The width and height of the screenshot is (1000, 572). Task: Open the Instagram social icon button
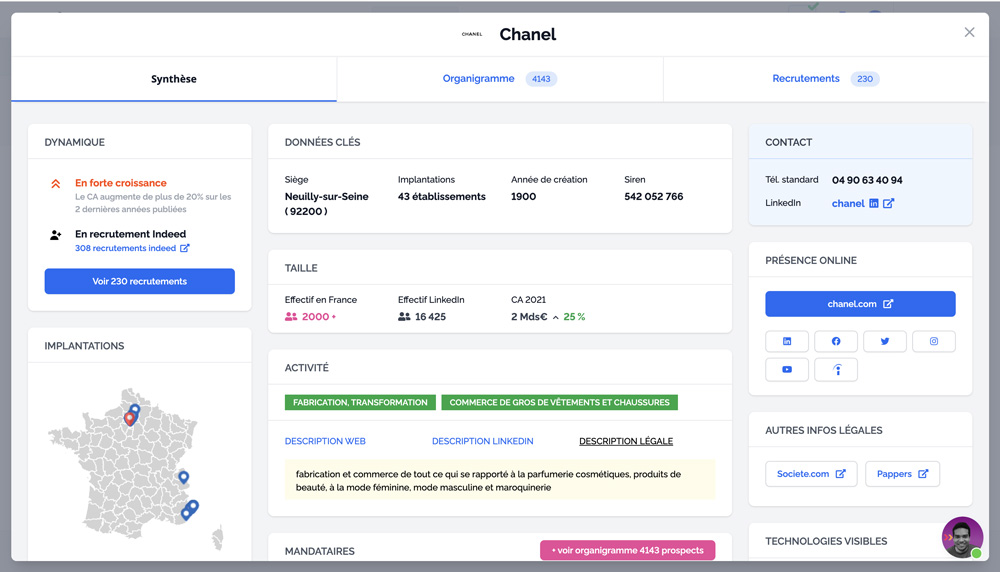point(934,341)
